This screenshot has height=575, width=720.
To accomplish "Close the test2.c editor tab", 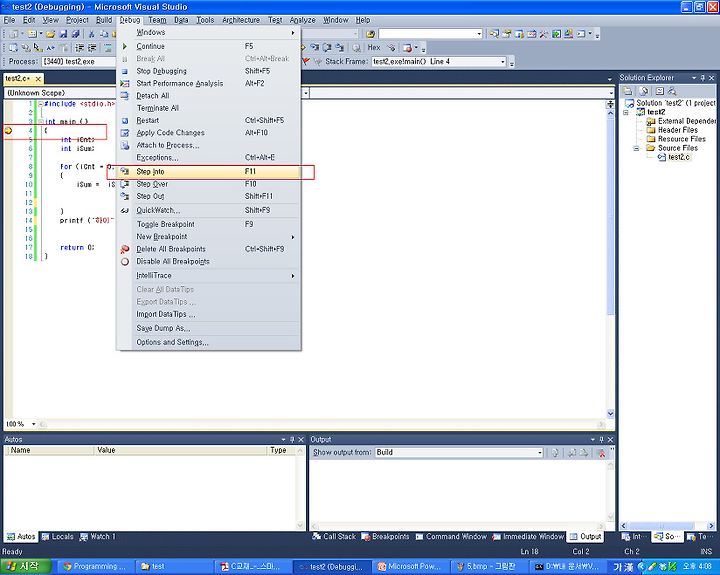I will [x=38, y=79].
